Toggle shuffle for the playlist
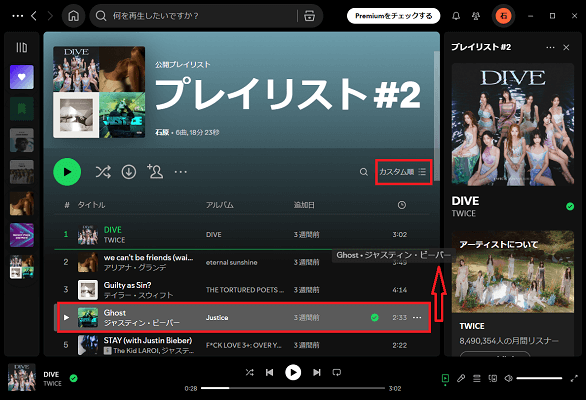The width and height of the screenshot is (586, 400). pyautogui.click(x=103, y=172)
